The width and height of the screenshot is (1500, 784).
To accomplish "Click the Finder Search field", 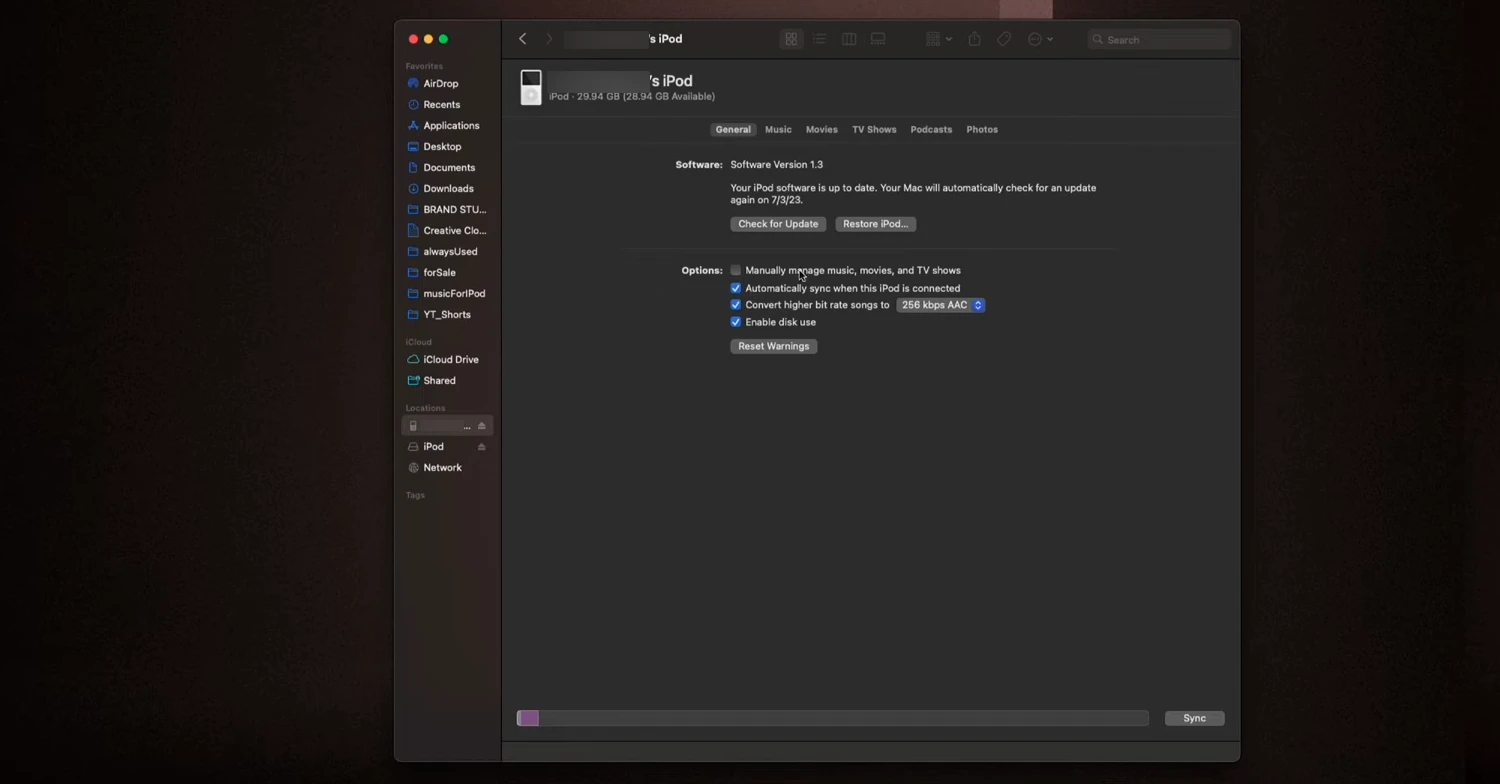I will (1159, 39).
